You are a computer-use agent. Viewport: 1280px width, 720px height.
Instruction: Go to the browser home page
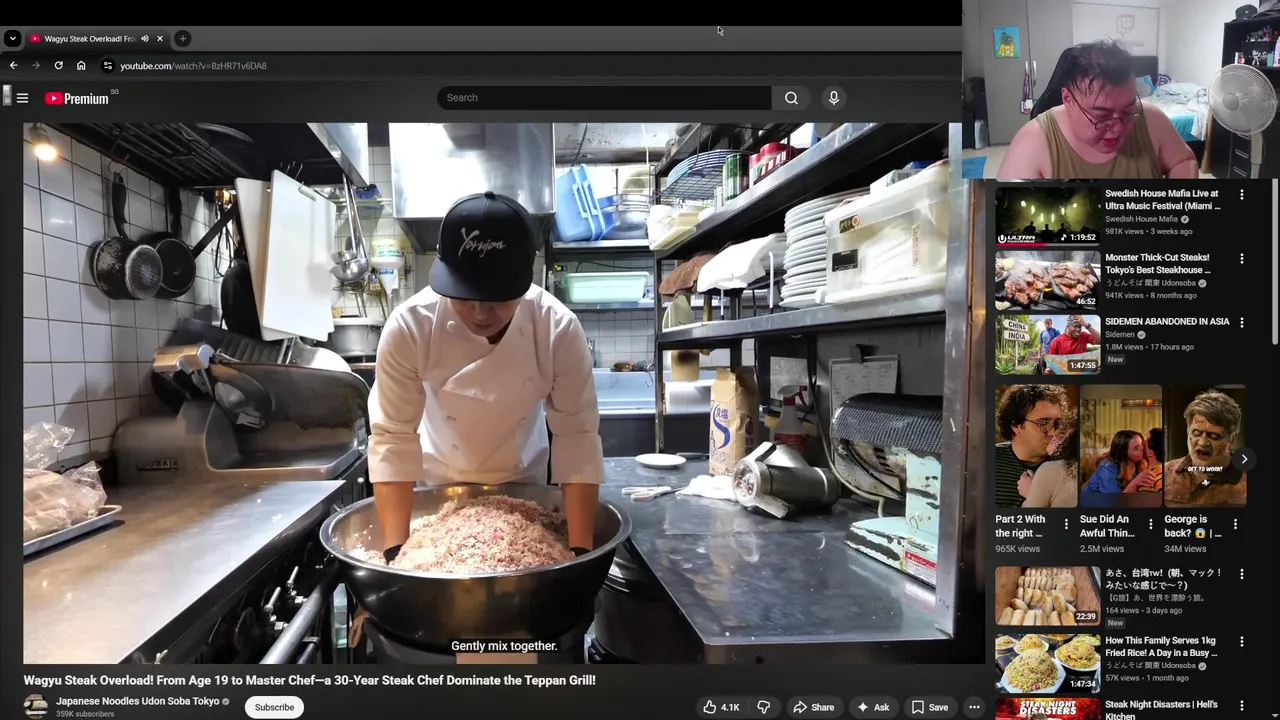pyautogui.click(x=81, y=65)
